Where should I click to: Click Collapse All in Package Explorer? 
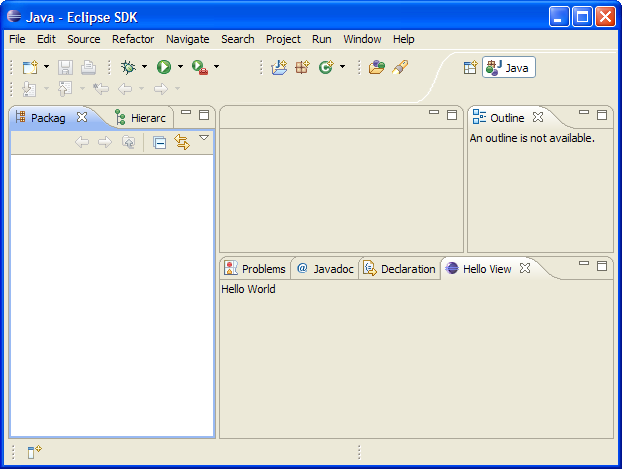159,142
